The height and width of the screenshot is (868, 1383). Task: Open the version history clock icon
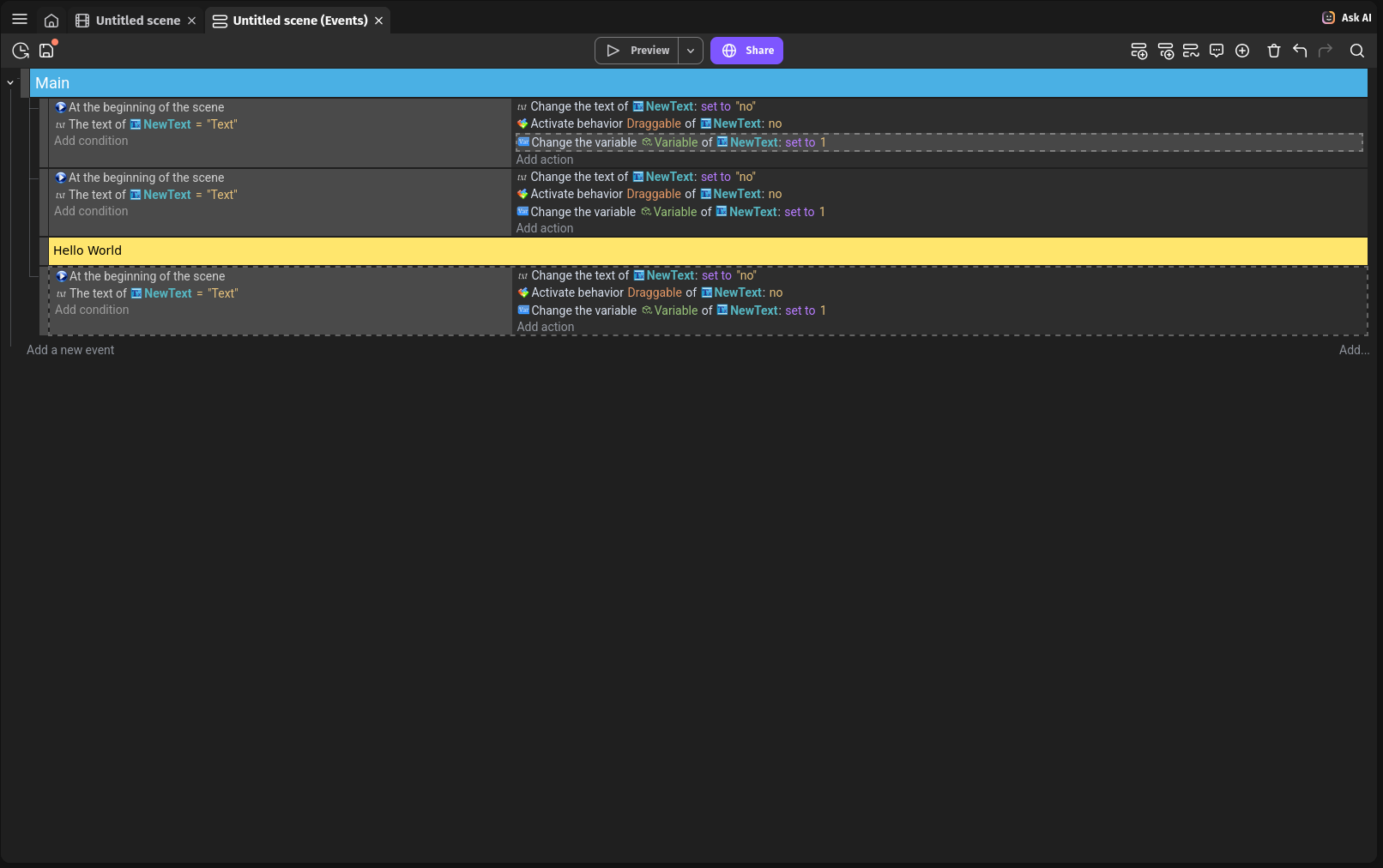tap(21, 51)
